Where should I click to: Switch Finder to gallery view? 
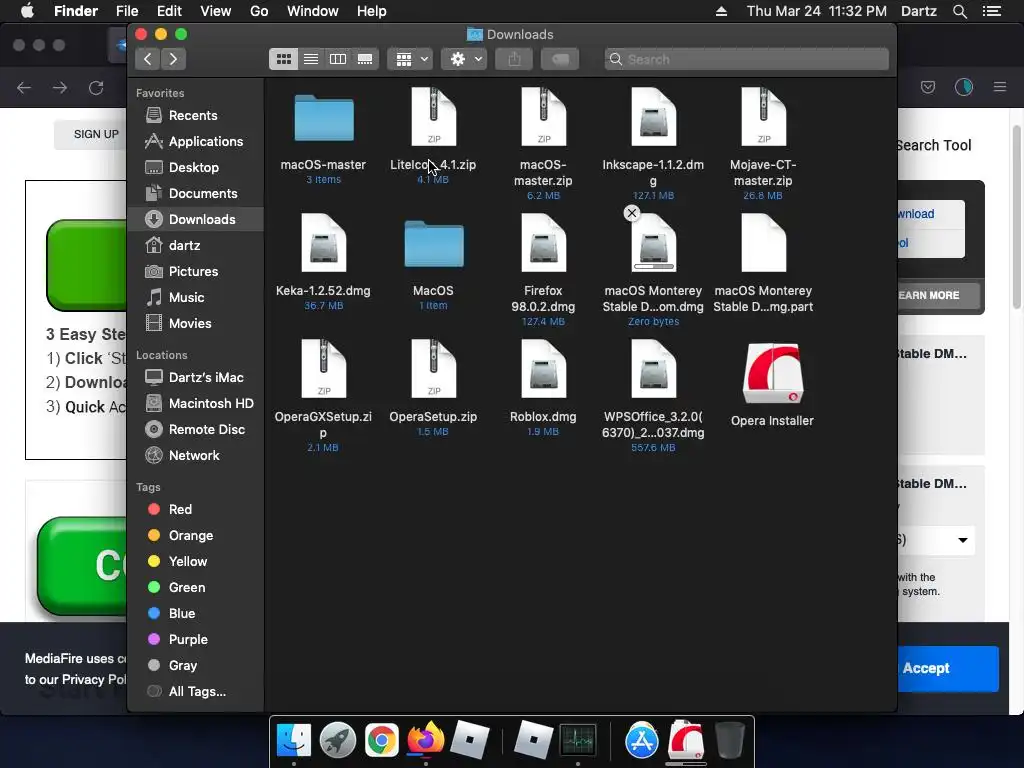click(365, 59)
